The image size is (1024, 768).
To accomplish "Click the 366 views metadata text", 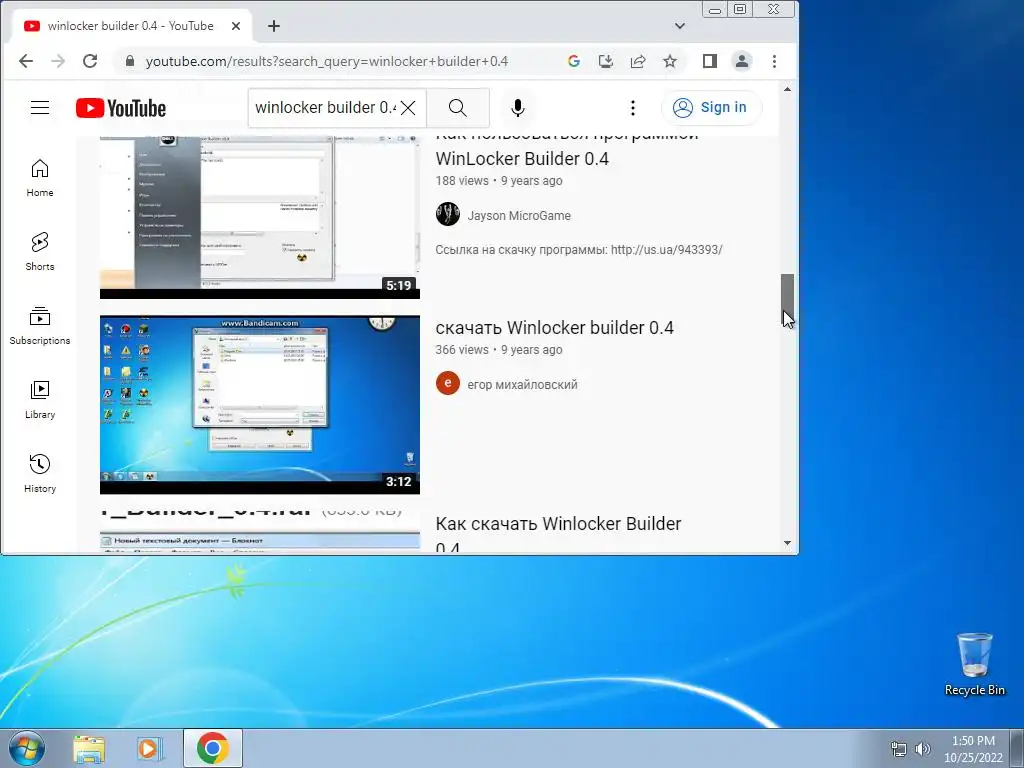I will coord(462,350).
